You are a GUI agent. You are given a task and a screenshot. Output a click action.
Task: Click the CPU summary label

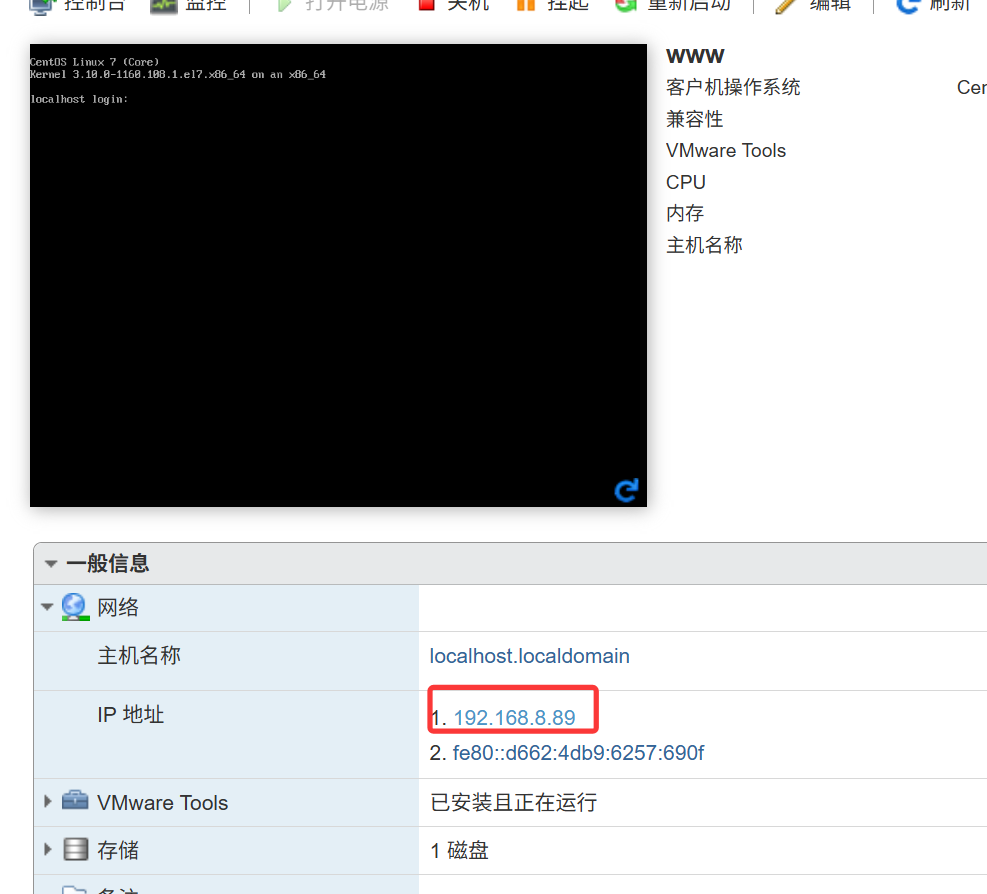[x=685, y=182]
